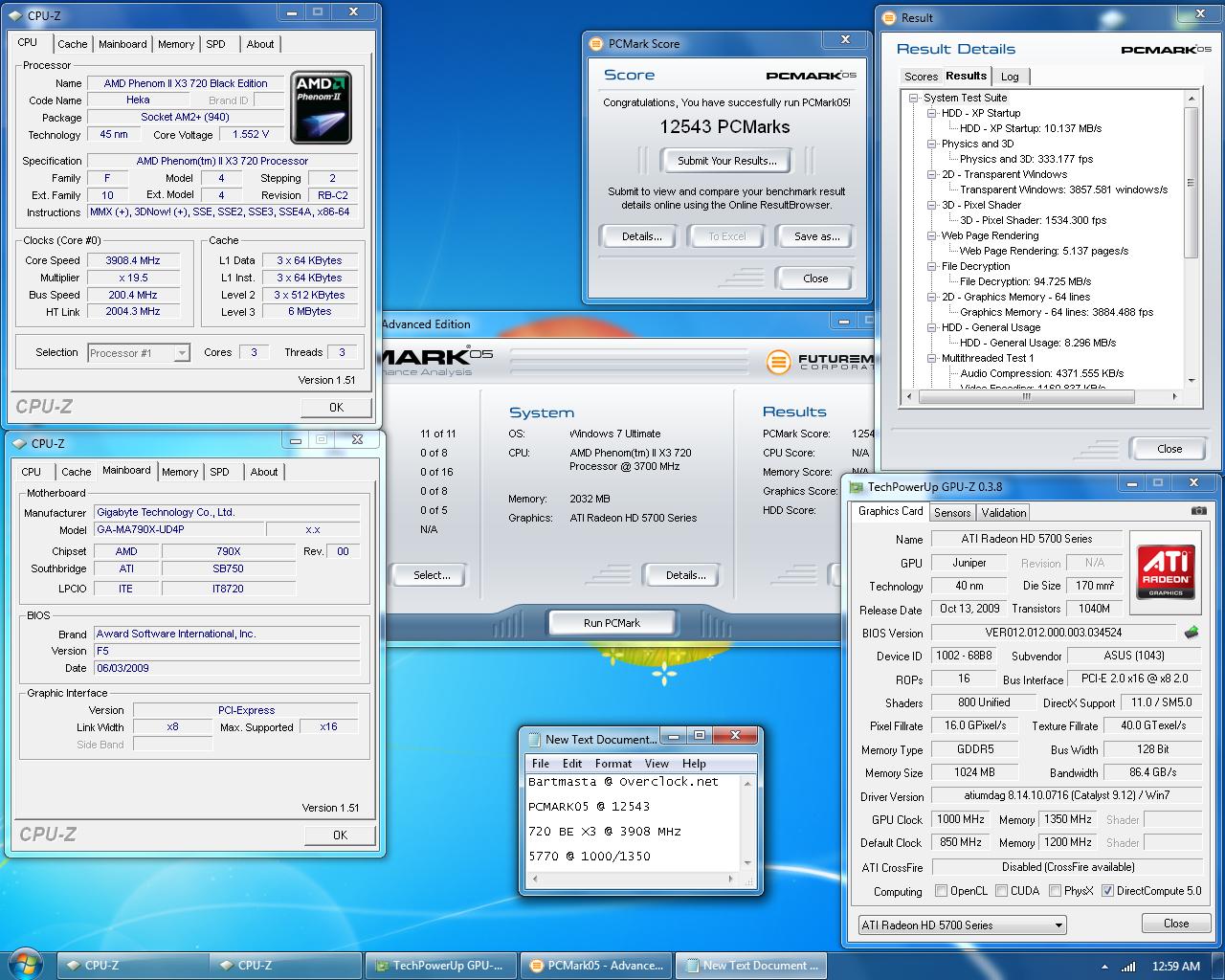Collapse Web Page Rendering node
This screenshot has width=1225, height=980.
[x=931, y=235]
